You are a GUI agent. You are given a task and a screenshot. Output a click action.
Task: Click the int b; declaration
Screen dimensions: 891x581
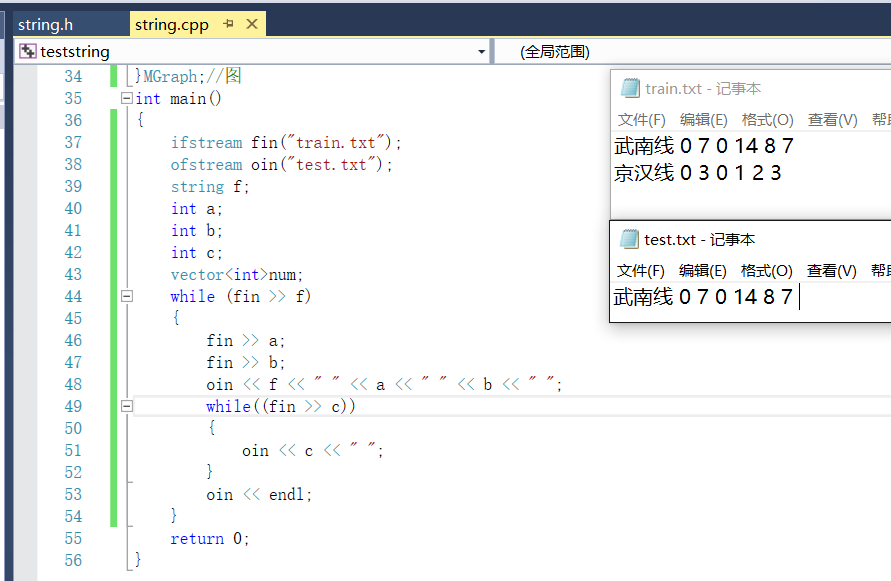(197, 231)
